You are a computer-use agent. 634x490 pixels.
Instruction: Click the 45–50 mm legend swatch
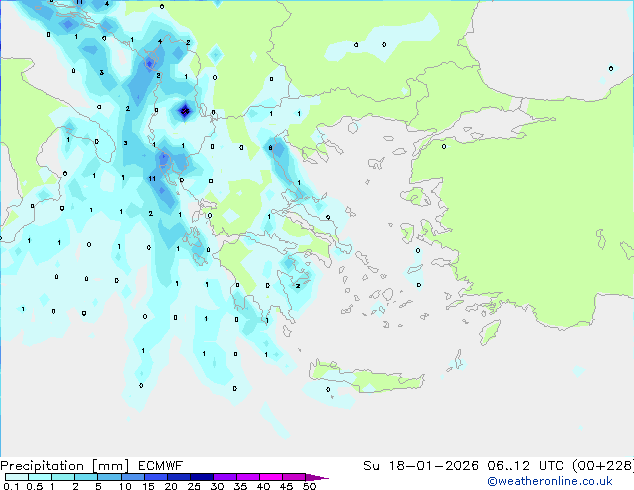pyautogui.click(x=294, y=477)
